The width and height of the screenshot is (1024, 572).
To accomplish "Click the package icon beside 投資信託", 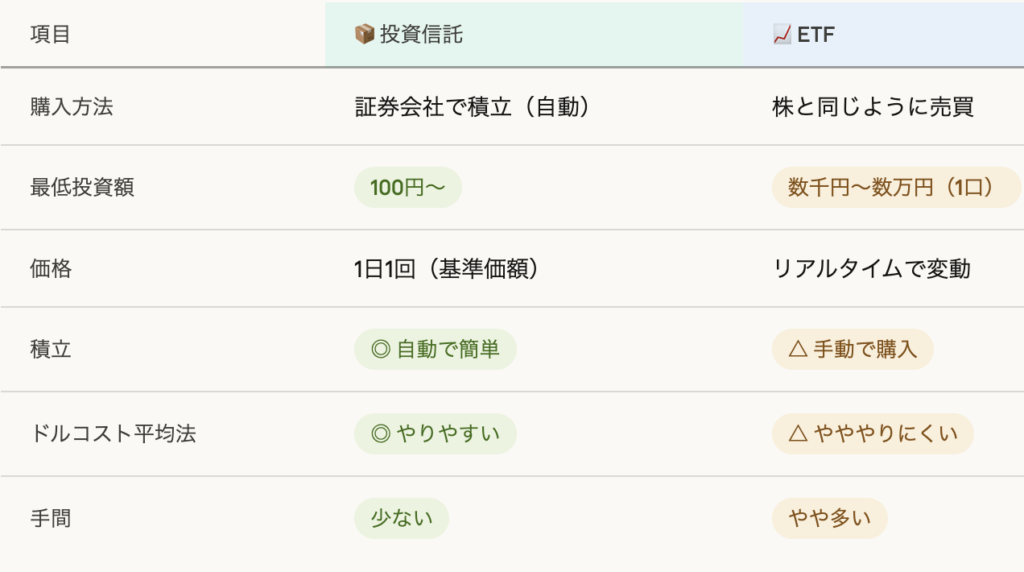I will point(364,35).
